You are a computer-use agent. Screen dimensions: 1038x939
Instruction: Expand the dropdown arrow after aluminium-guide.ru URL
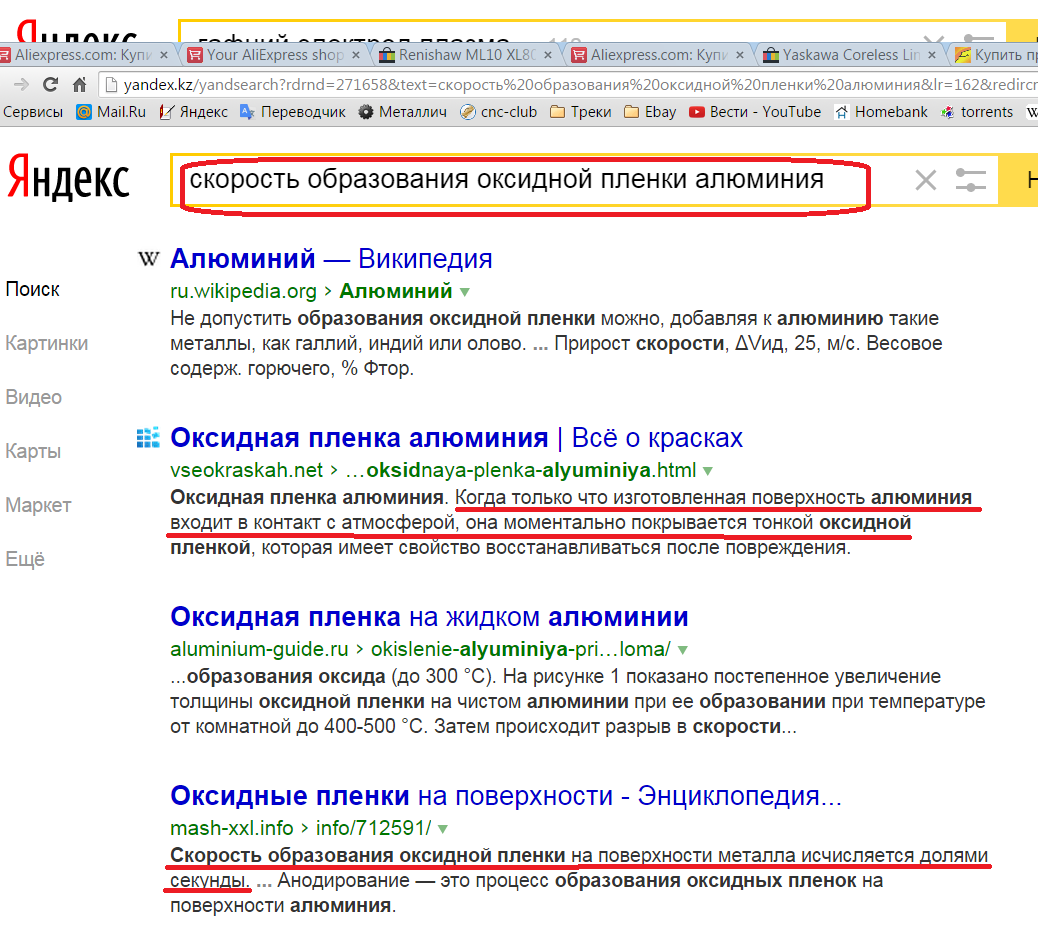coord(683,650)
